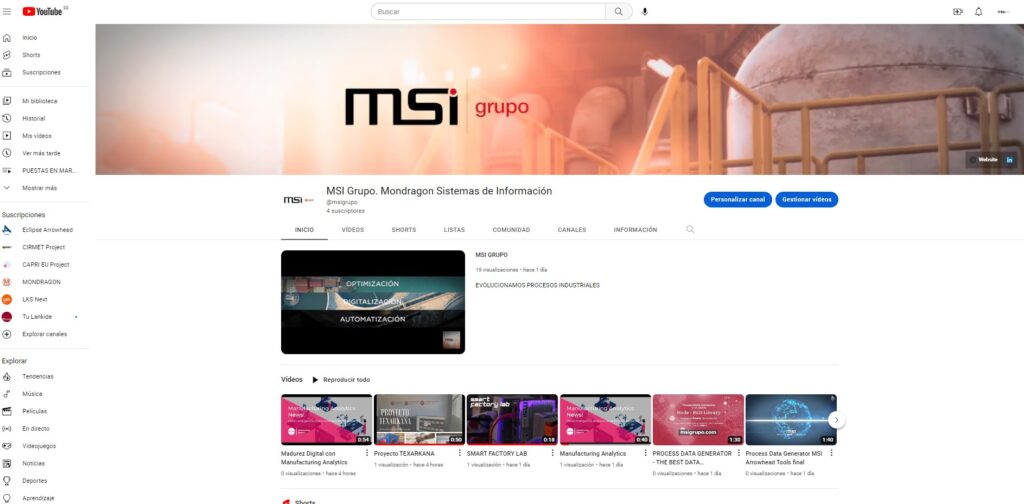
Task: Click next arrow in videos carousel
Action: (837, 420)
